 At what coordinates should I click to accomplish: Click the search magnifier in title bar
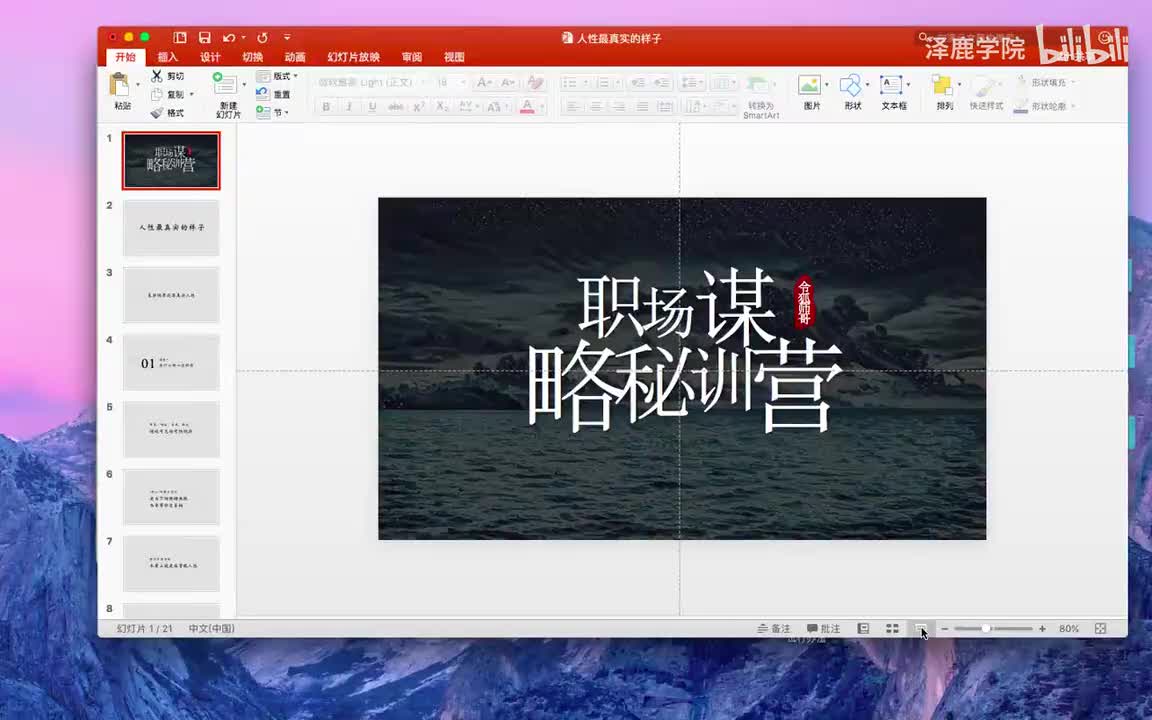[x=923, y=37]
